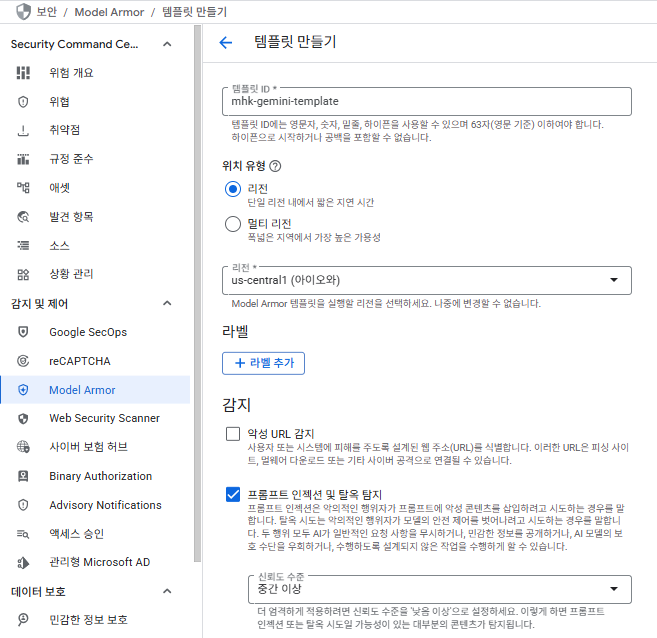Click the Binary Authorization icon
Image resolution: width=657 pixels, height=638 pixels.
point(23,476)
